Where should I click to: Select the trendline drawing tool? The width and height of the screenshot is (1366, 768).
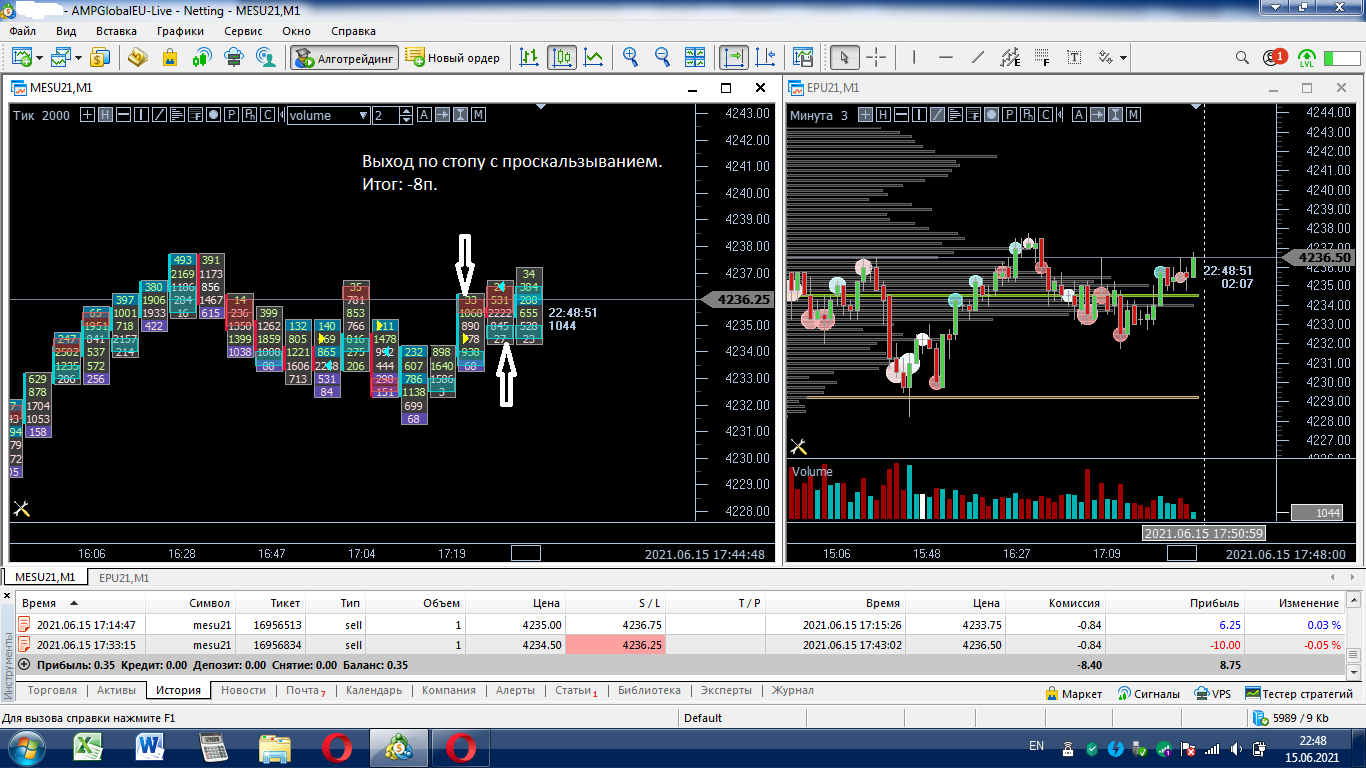[978, 57]
